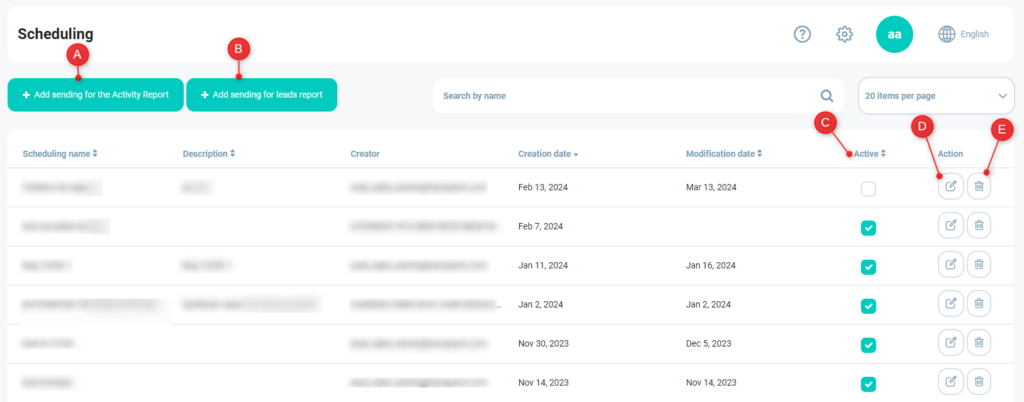Edit the schedule created Feb 13, 2024
The width and height of the screenshot is (1024, 402).
(x=950, y=187)
